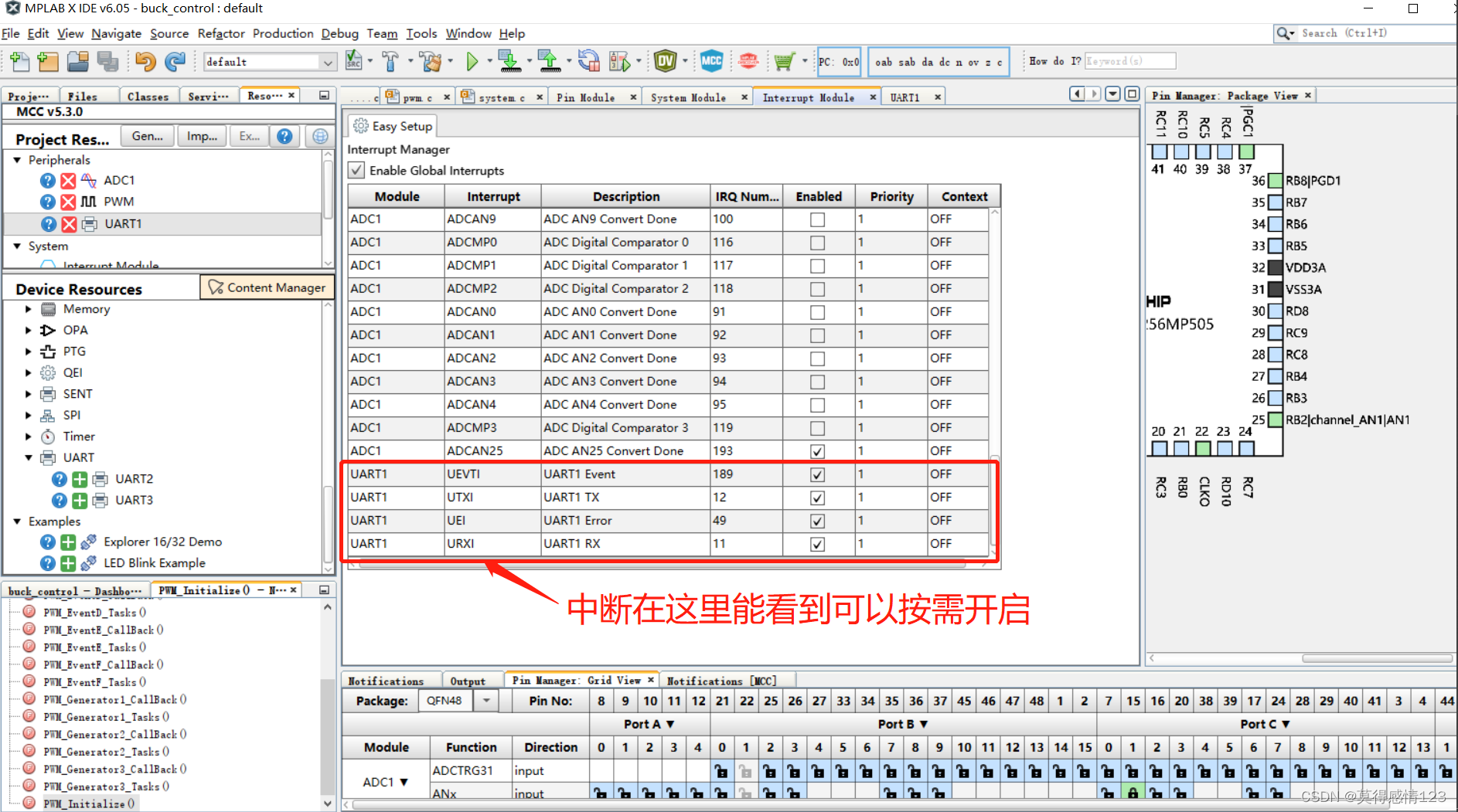Screen dimensions: 1458x812
Task: Click the Generate button in Project Resources
Action: 146,136
